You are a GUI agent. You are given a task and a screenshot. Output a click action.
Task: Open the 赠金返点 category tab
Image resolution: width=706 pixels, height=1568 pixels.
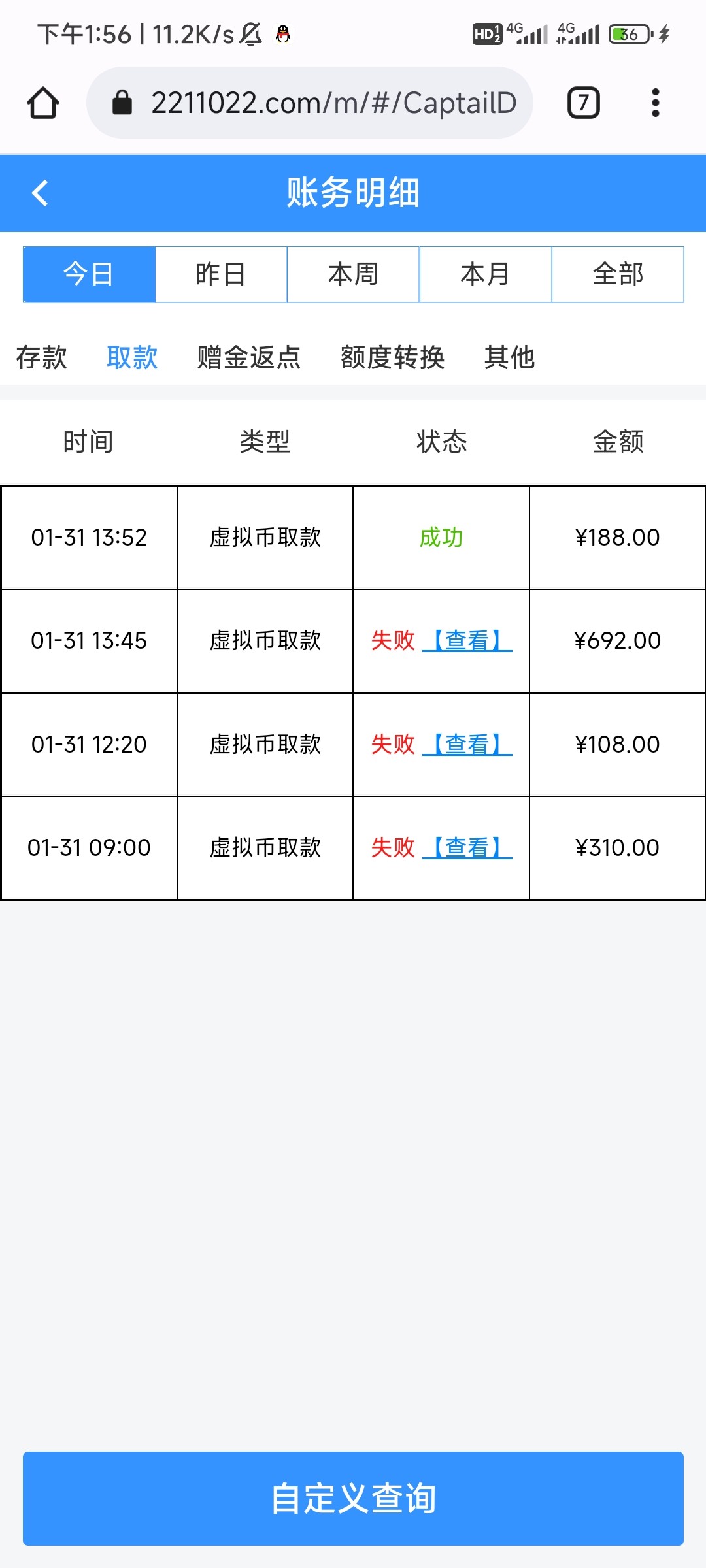(x=248, y=357)
